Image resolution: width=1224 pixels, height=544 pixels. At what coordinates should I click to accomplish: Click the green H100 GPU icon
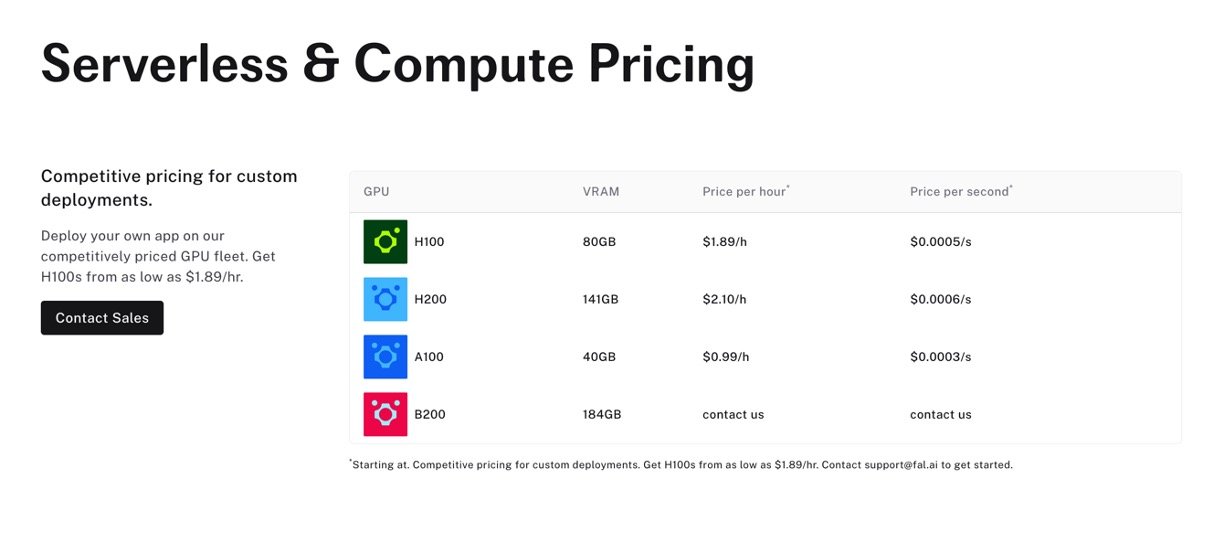pyautogui.click(x=385, y=242)
